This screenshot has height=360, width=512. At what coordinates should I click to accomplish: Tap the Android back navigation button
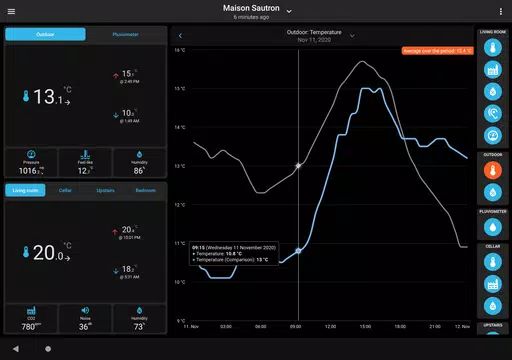tap(16, 349)
